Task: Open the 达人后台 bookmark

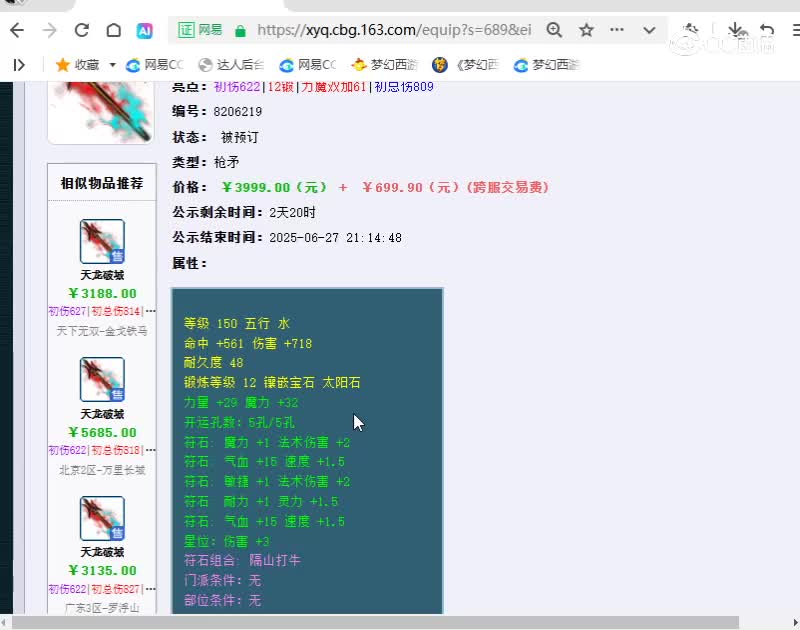Action: point(231,65)
